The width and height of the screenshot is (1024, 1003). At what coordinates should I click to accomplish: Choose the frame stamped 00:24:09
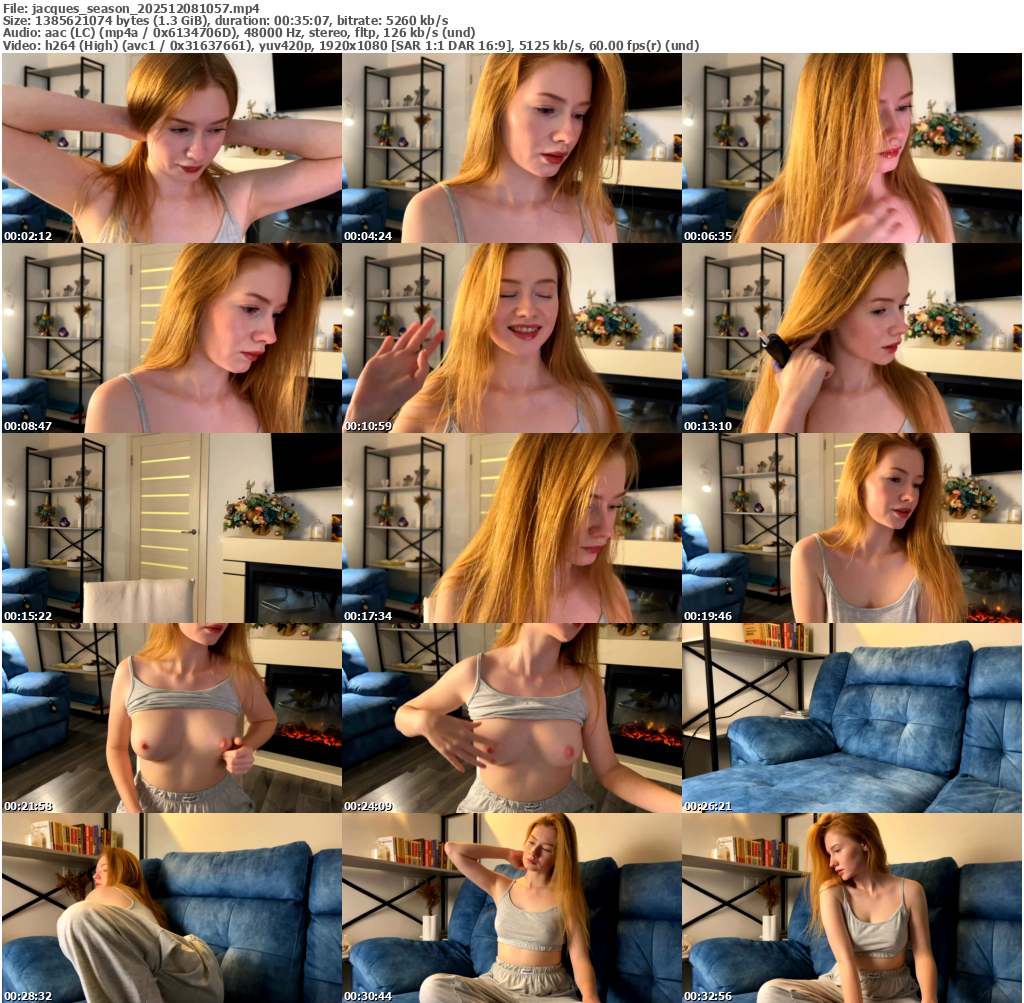[512, 718]
